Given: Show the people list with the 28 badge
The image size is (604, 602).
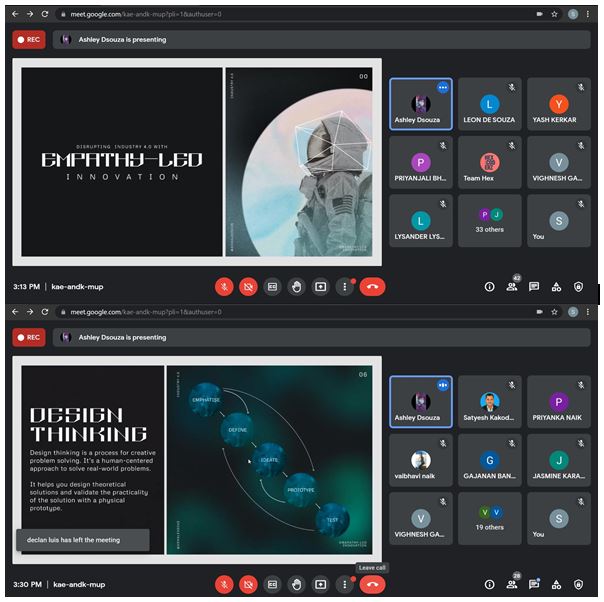Looking at the screenshot, I should point(512,585).
